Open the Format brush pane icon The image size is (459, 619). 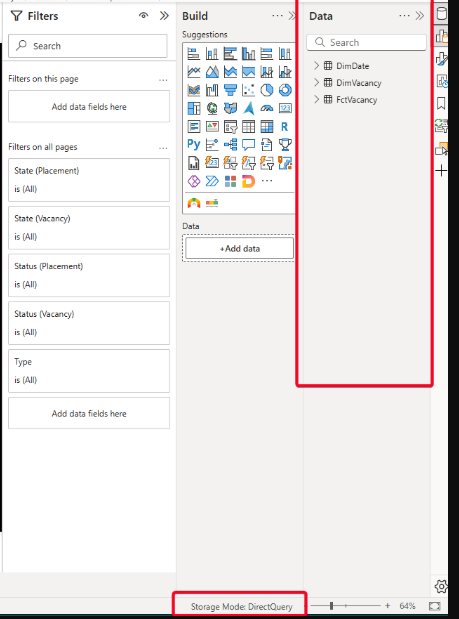point(442,59)
